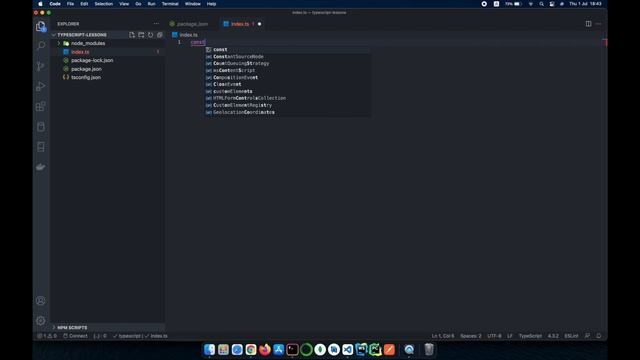This screenshot has width=640, height=360.
Task: Open the Accounts menu in activity bar
Action: click(41, 301)
